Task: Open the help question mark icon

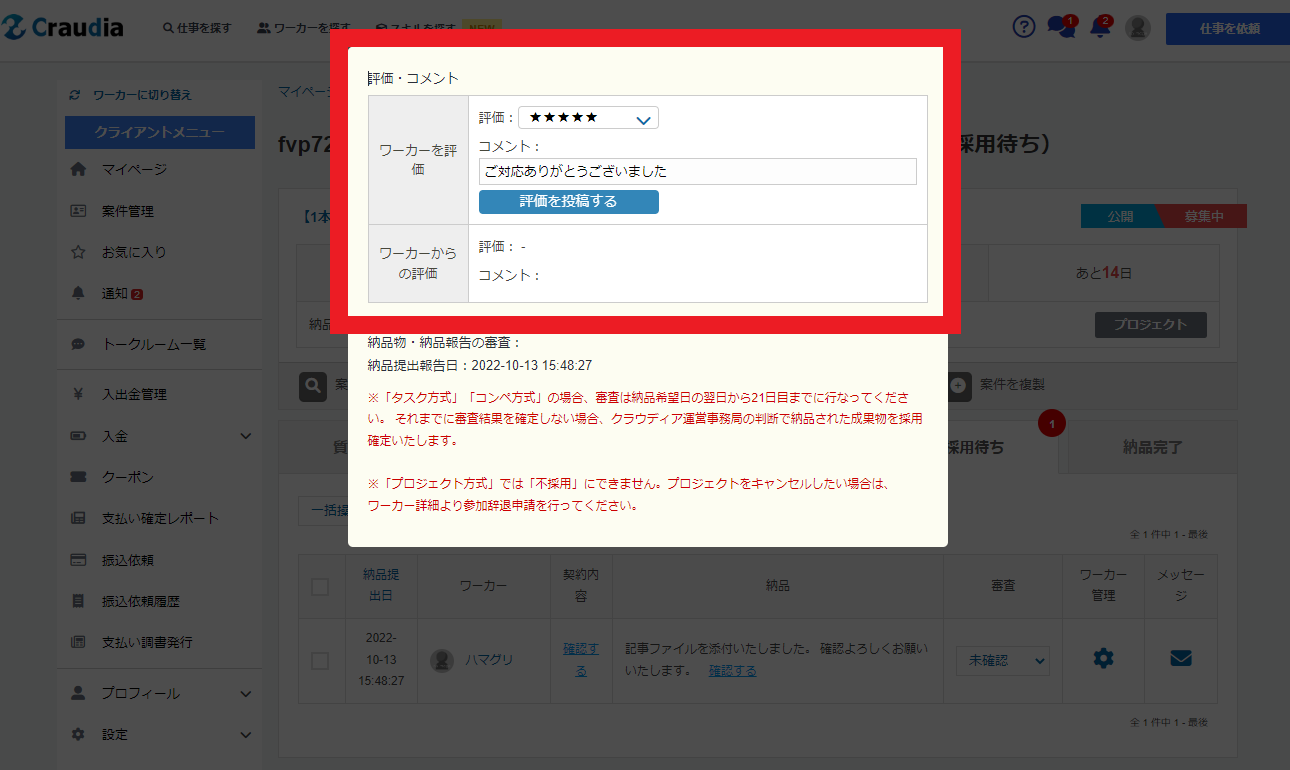Action: pos(1023,27)
